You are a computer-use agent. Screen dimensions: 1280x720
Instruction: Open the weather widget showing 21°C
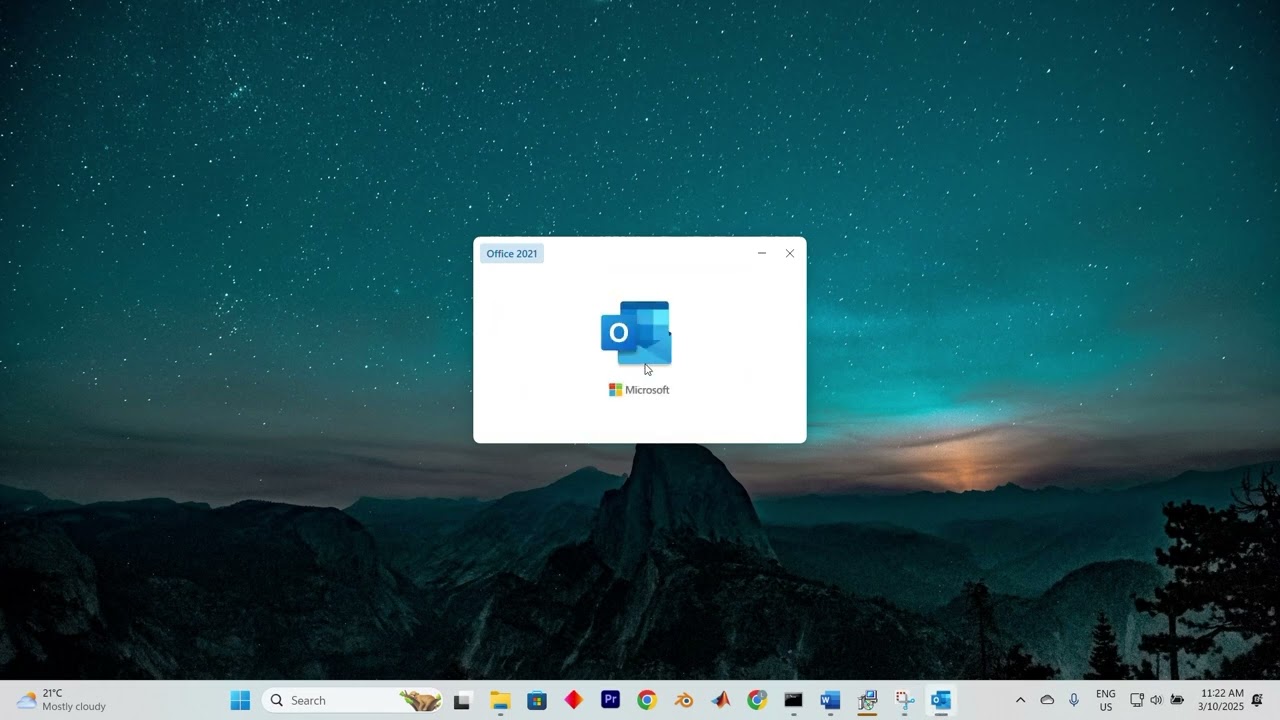61,700
